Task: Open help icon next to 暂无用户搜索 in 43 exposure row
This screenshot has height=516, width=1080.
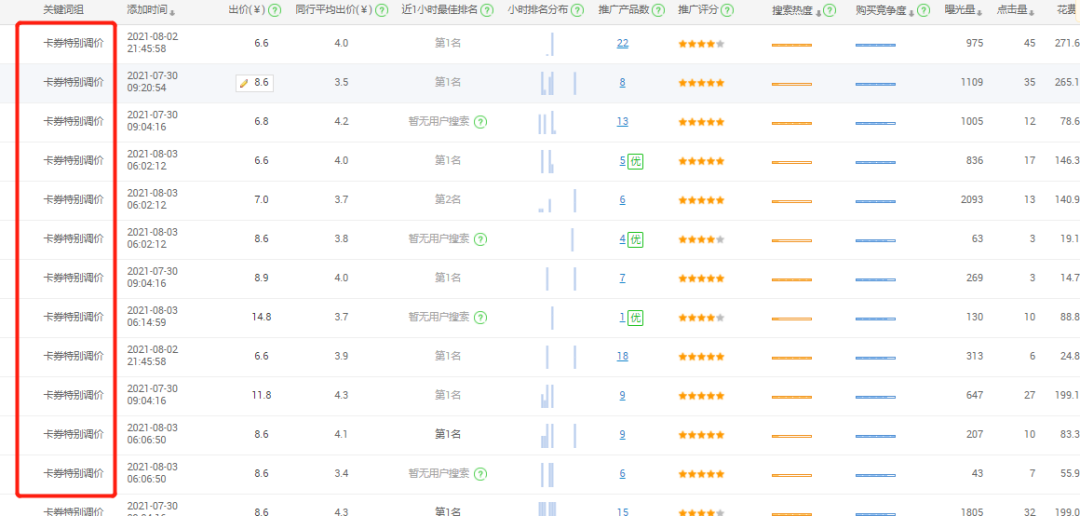Action: click(481, 474)
